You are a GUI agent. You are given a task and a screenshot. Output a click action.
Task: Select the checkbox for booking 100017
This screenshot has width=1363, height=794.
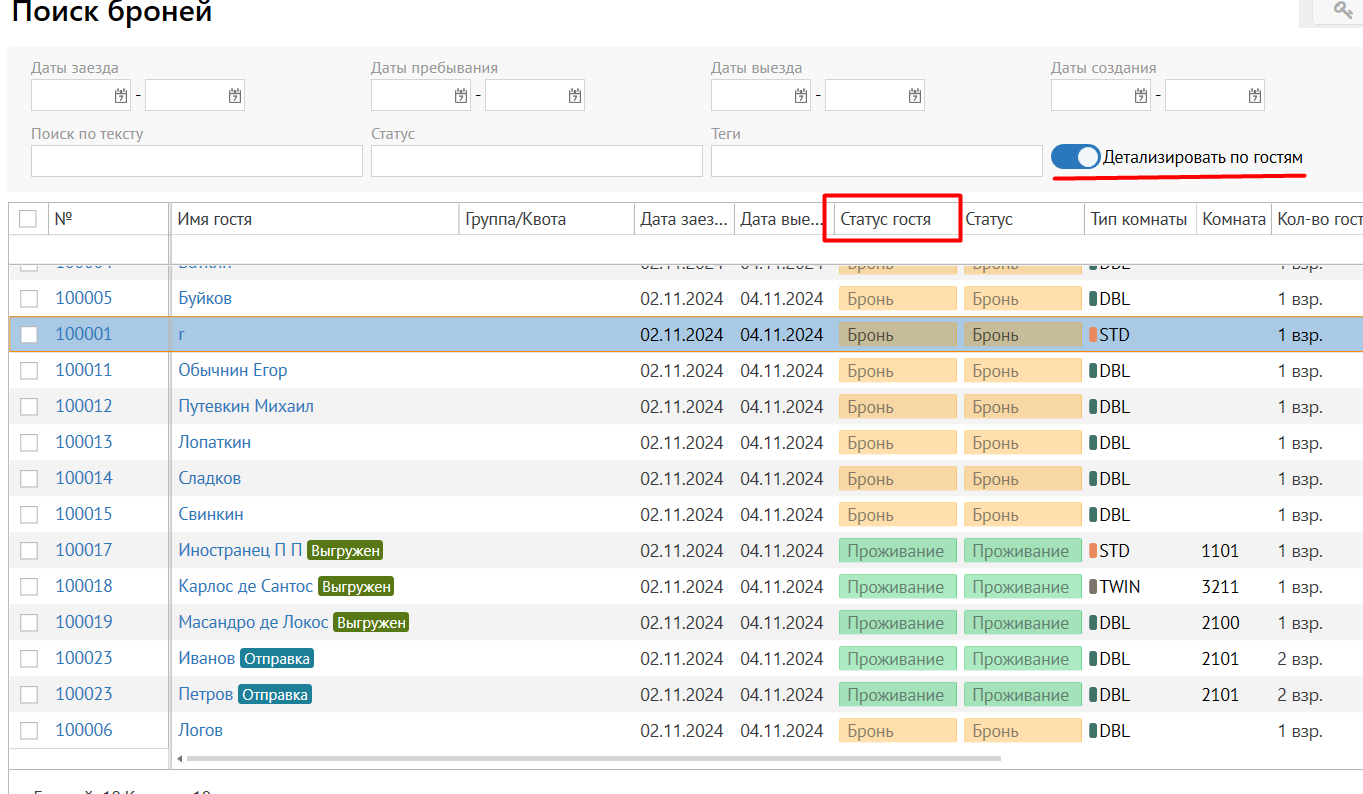(29, 551)
